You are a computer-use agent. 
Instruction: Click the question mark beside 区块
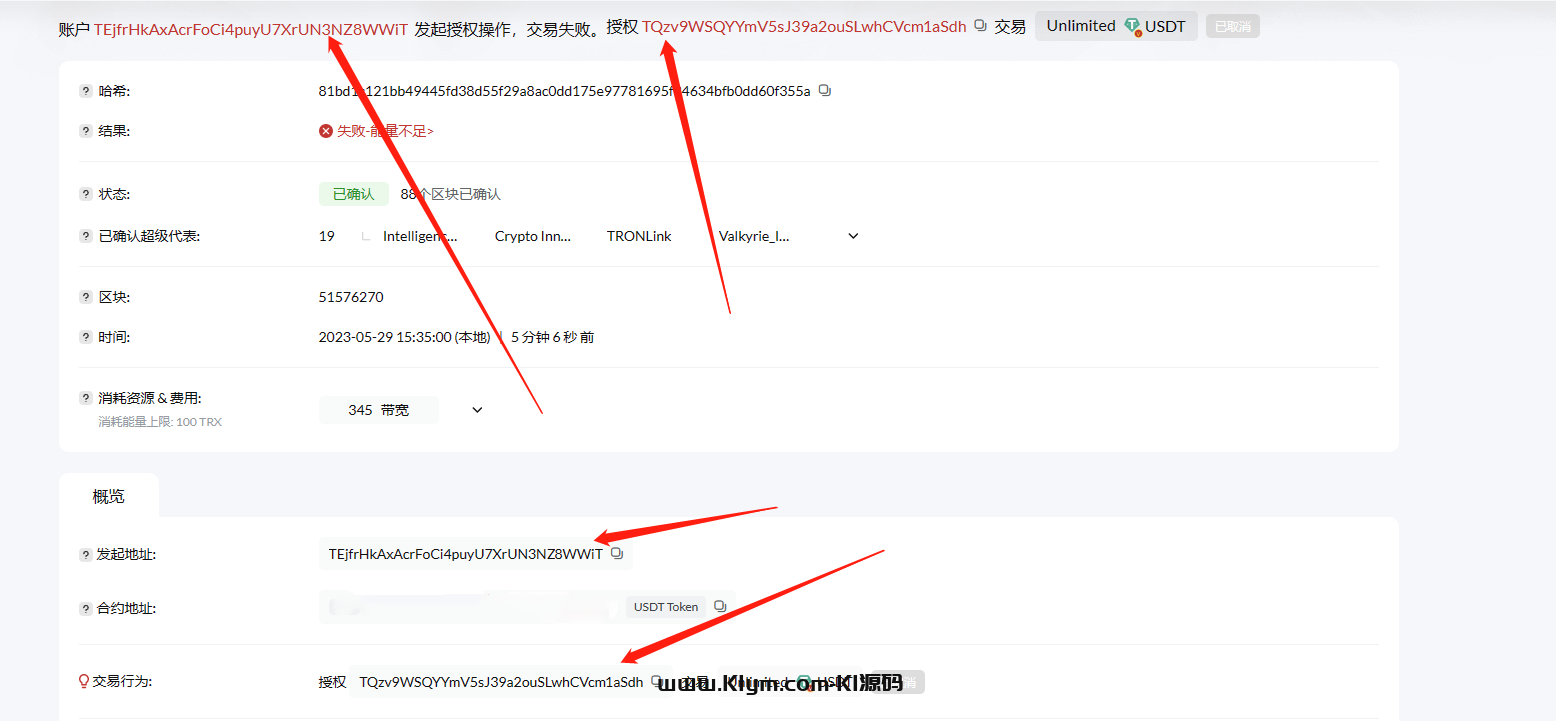pos(86,297)
